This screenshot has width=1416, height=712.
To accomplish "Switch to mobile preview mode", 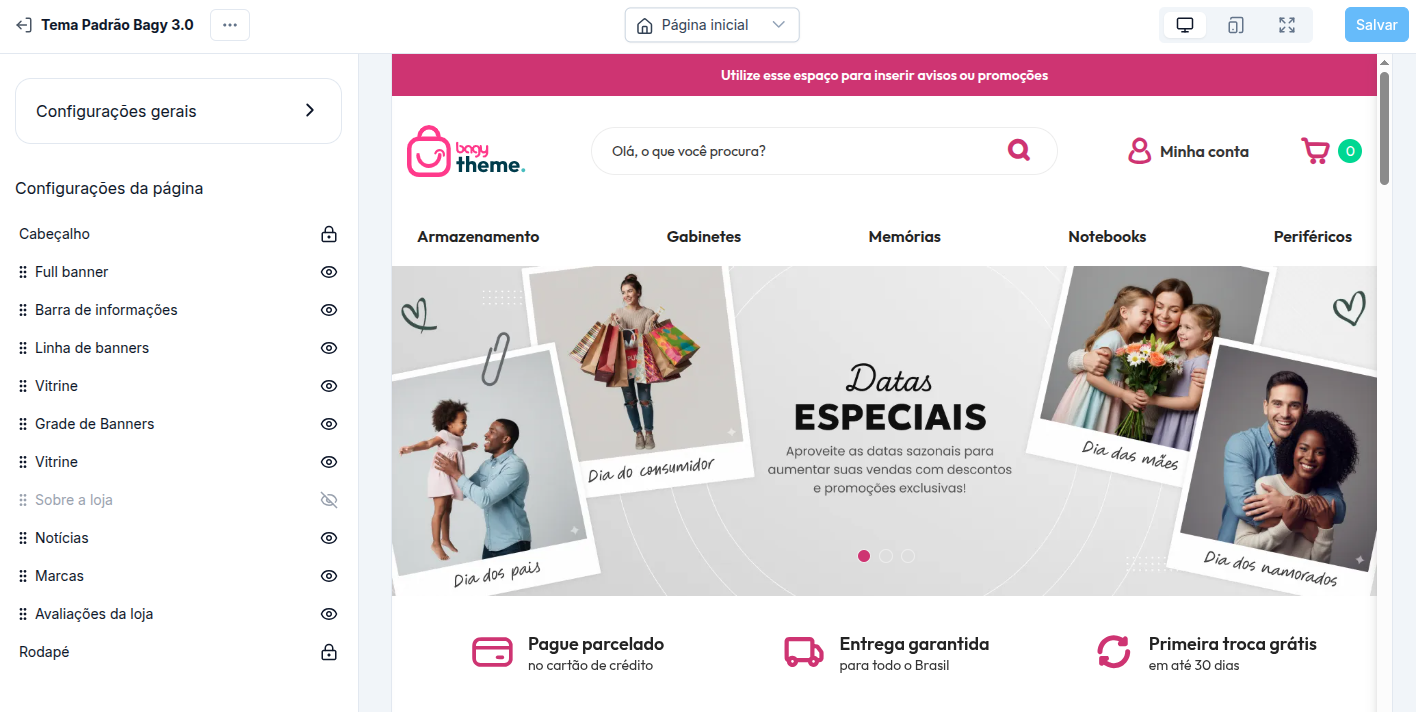I will (1236, 25).
